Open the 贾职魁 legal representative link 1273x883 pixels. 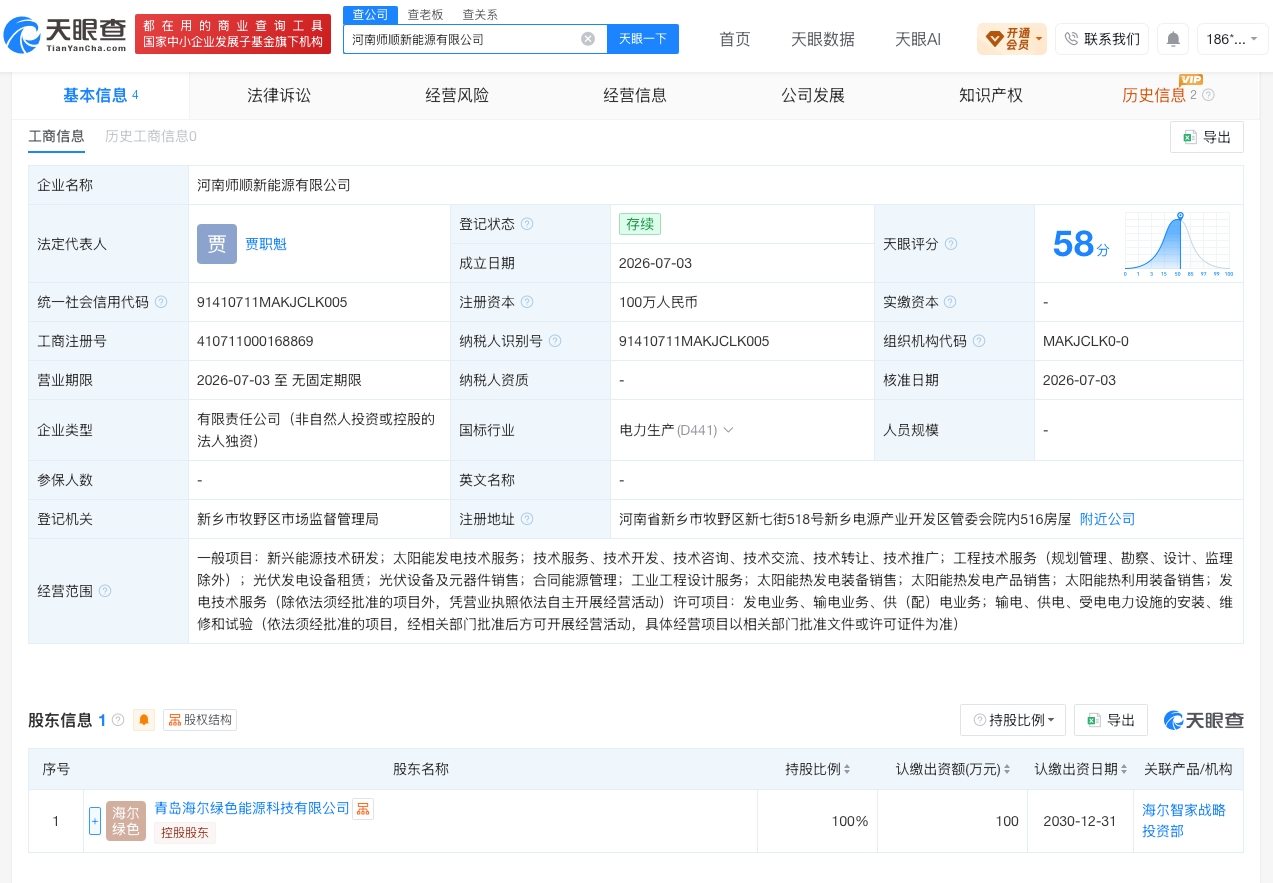(x=266, y=244)
